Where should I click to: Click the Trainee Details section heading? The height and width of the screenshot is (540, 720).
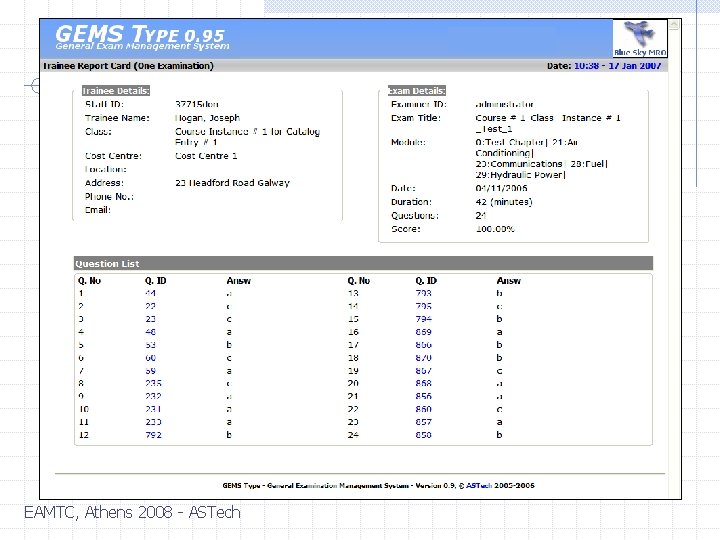[x=116, y=91]
